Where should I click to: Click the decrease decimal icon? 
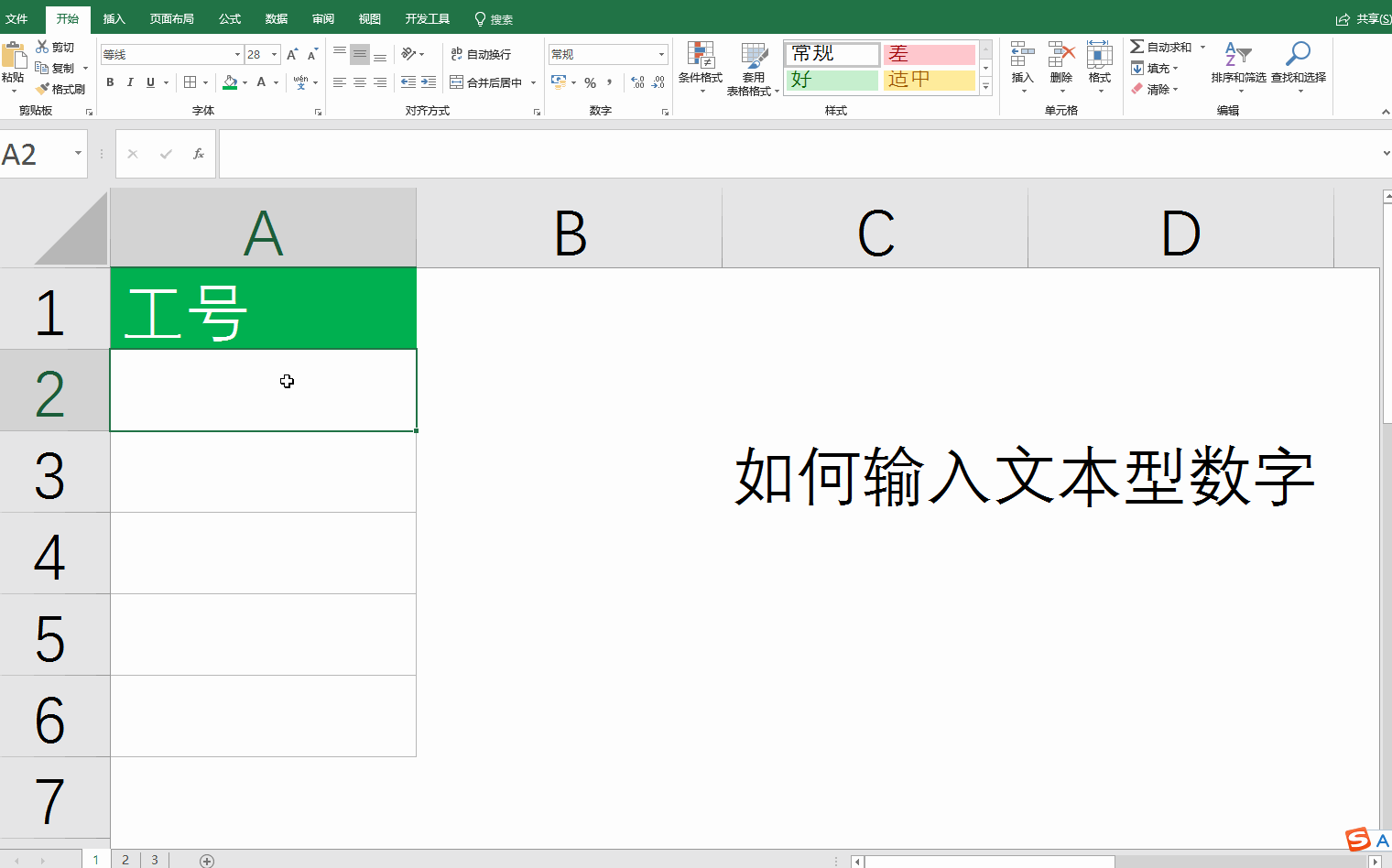(658, 82)
